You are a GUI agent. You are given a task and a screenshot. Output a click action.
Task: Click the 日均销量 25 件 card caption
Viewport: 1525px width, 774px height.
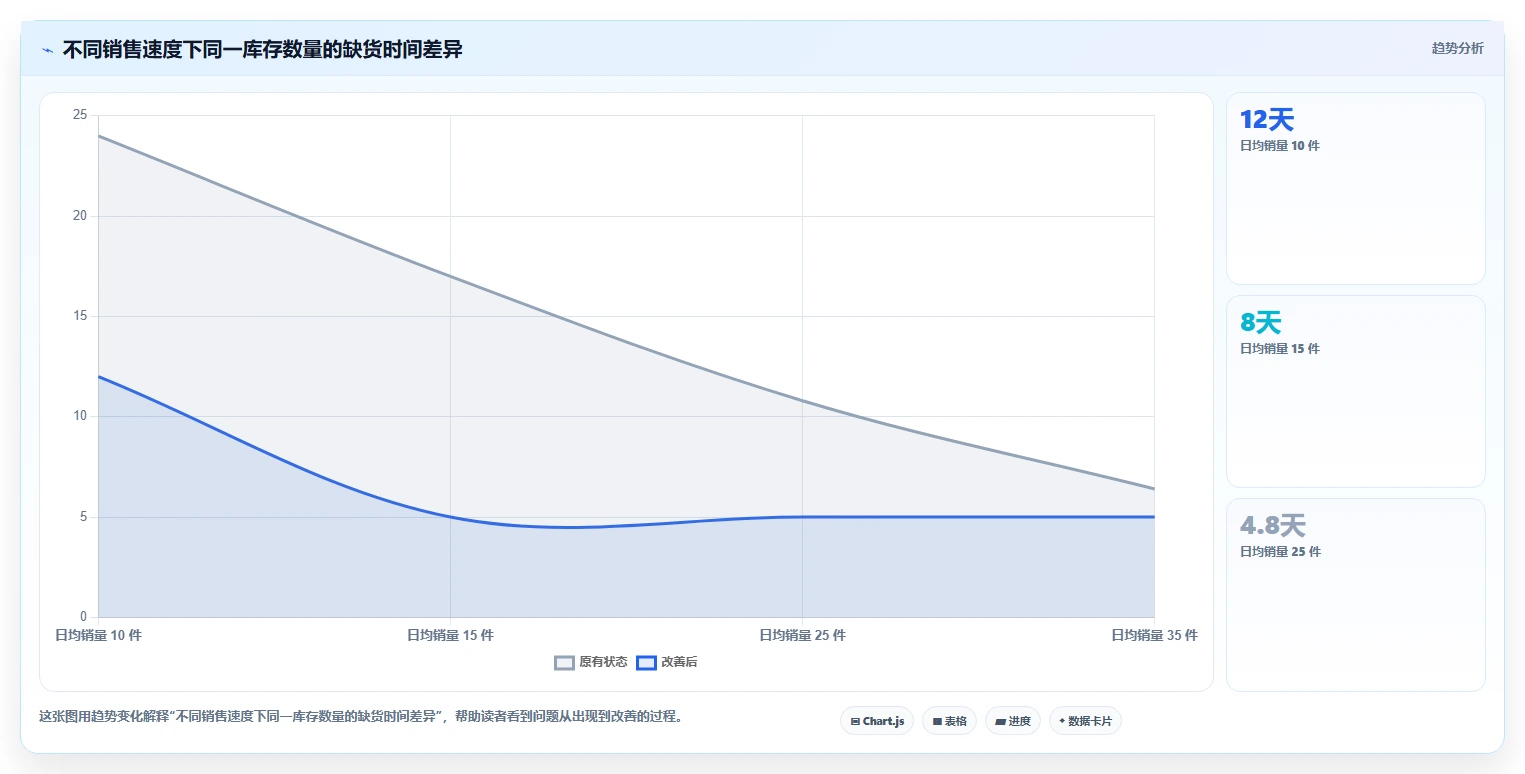[1280, 552]
